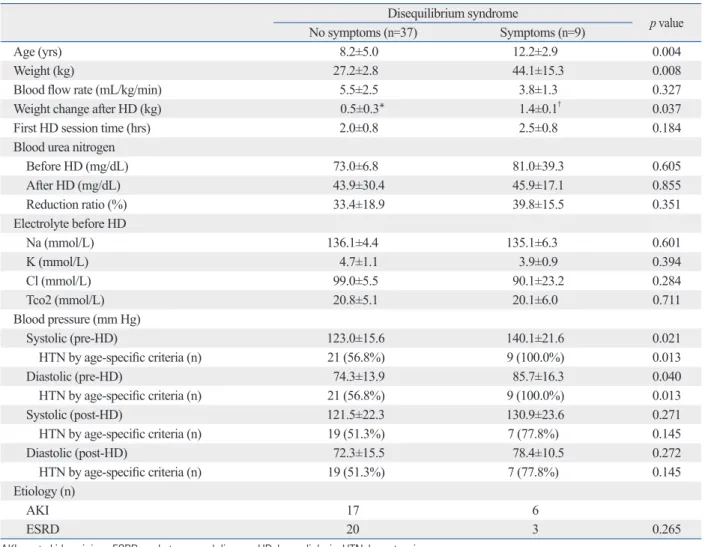Click the value 43.9±30.4

(359, 185)
